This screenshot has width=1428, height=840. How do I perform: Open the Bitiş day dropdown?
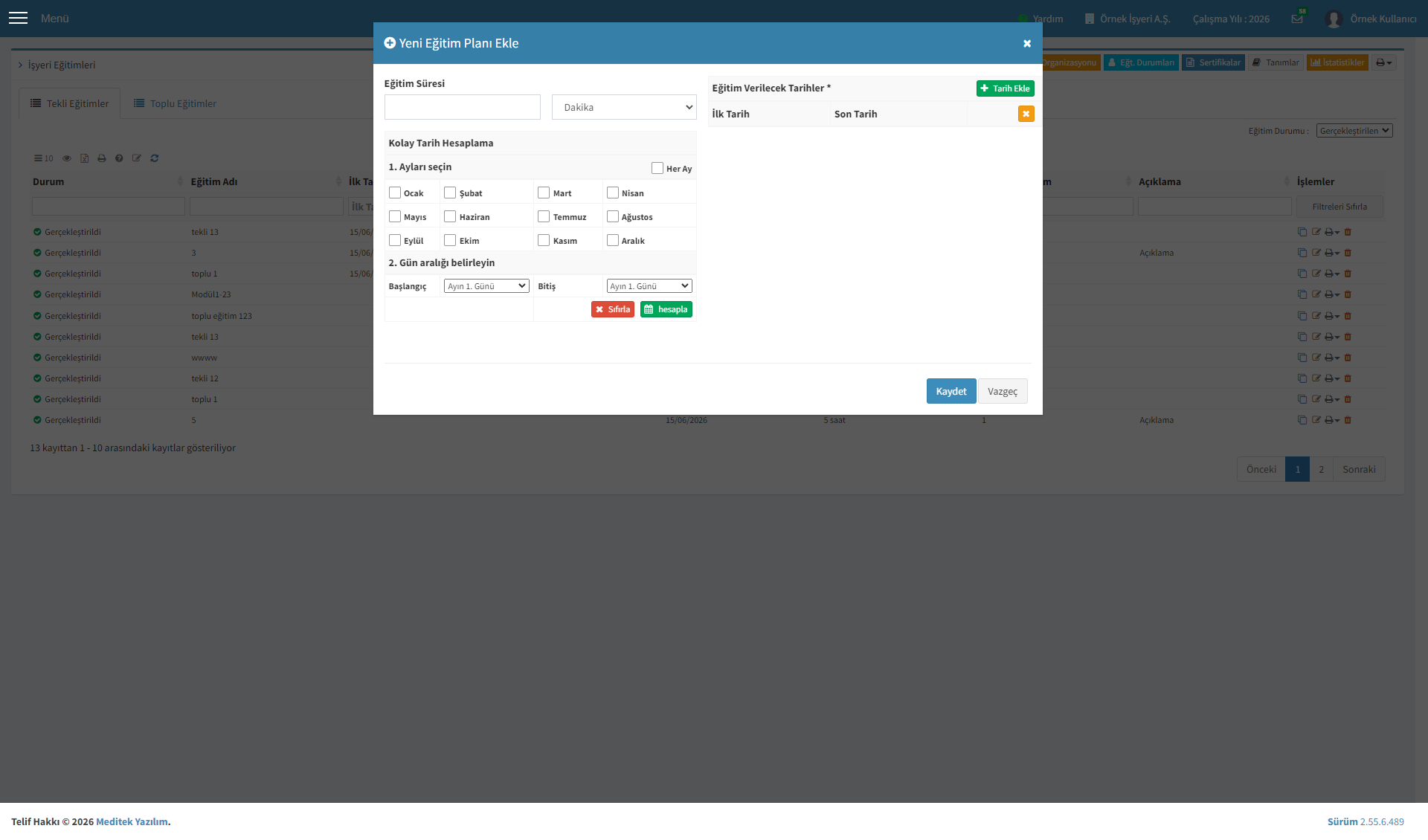[x=649, y=286]
